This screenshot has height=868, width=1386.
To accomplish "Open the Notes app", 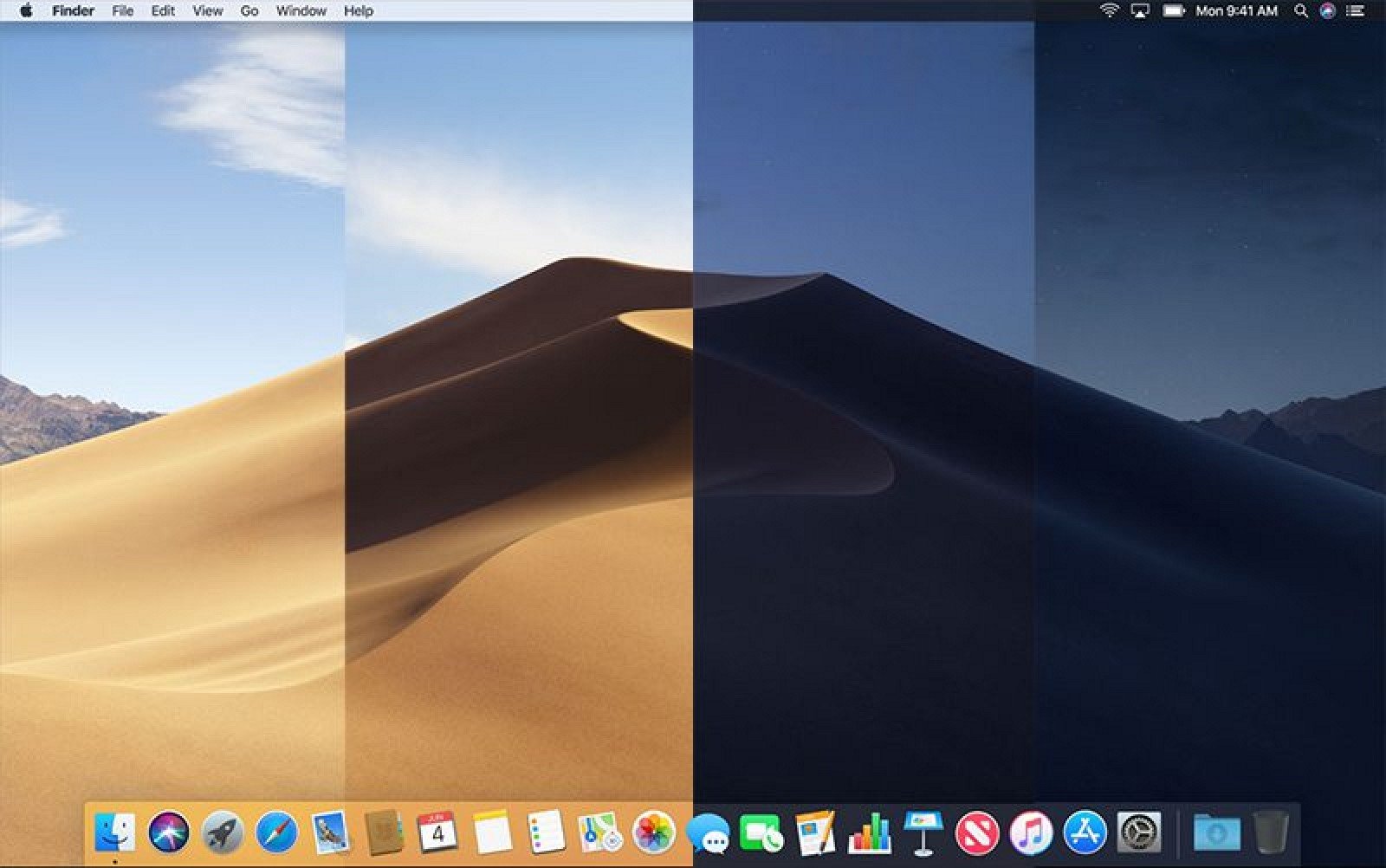I will point(489,833).
